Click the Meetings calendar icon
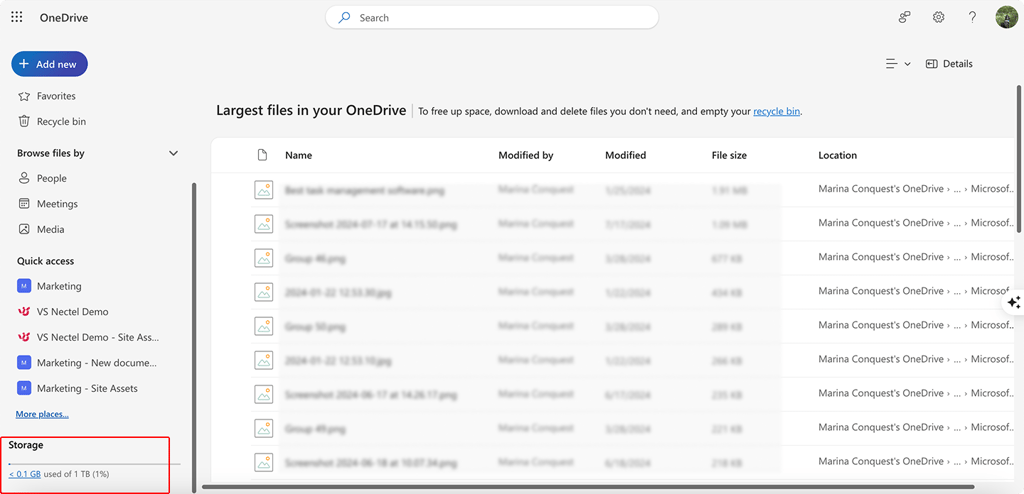1024x494 pixels. pyautogui.click(x=24, y=204)
